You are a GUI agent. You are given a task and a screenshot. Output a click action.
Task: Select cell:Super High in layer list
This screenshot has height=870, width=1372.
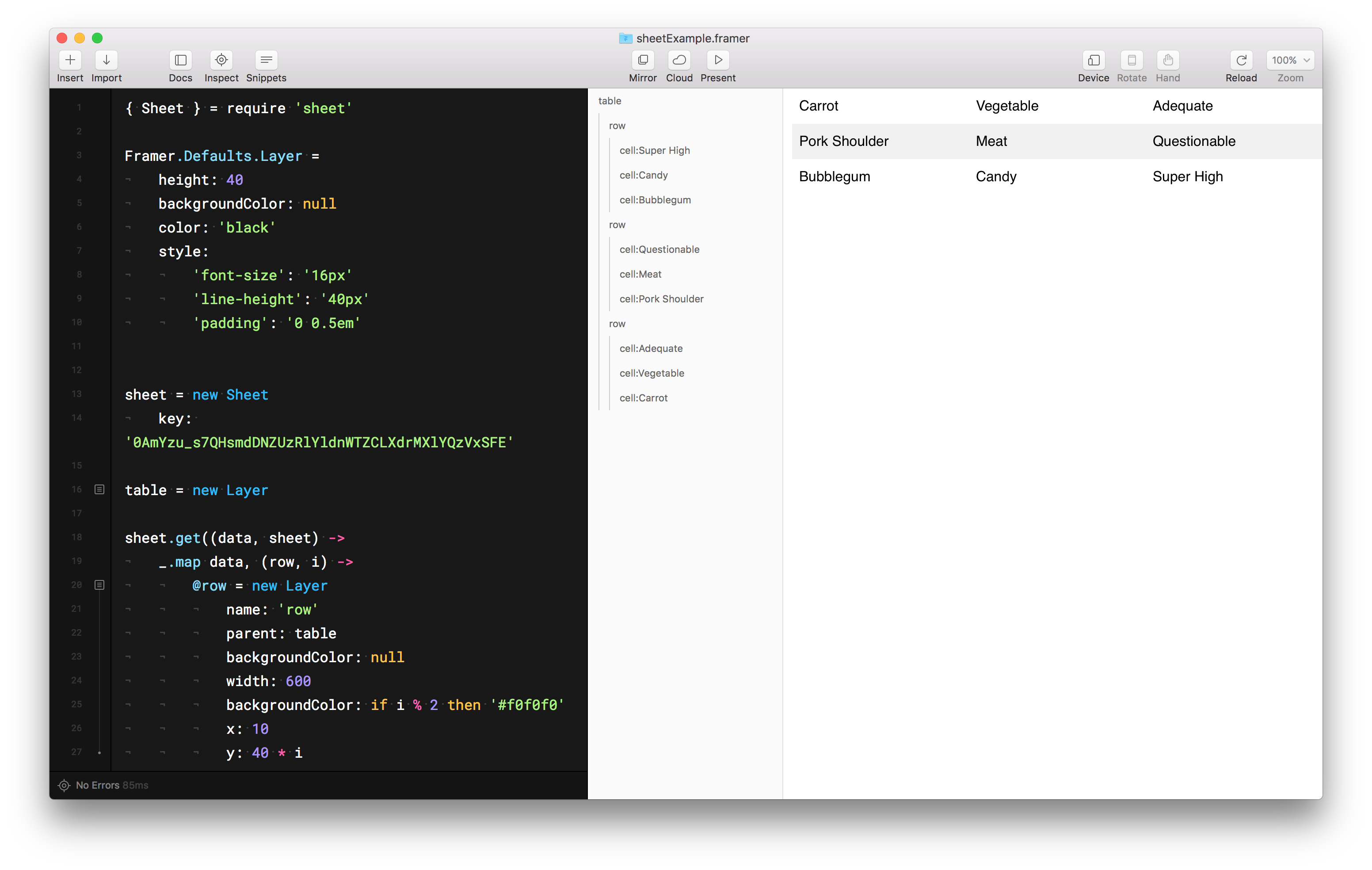click(x=654, y=150)
